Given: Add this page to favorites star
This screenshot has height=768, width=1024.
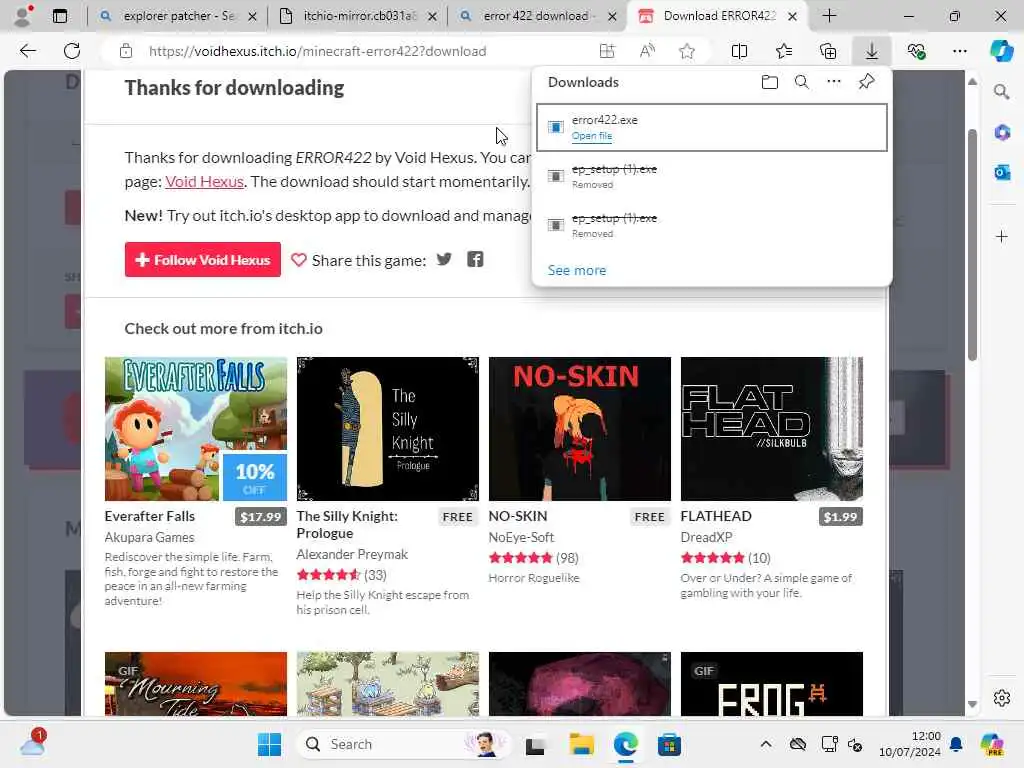Looking at the screenshot, I should pos(686,51).
